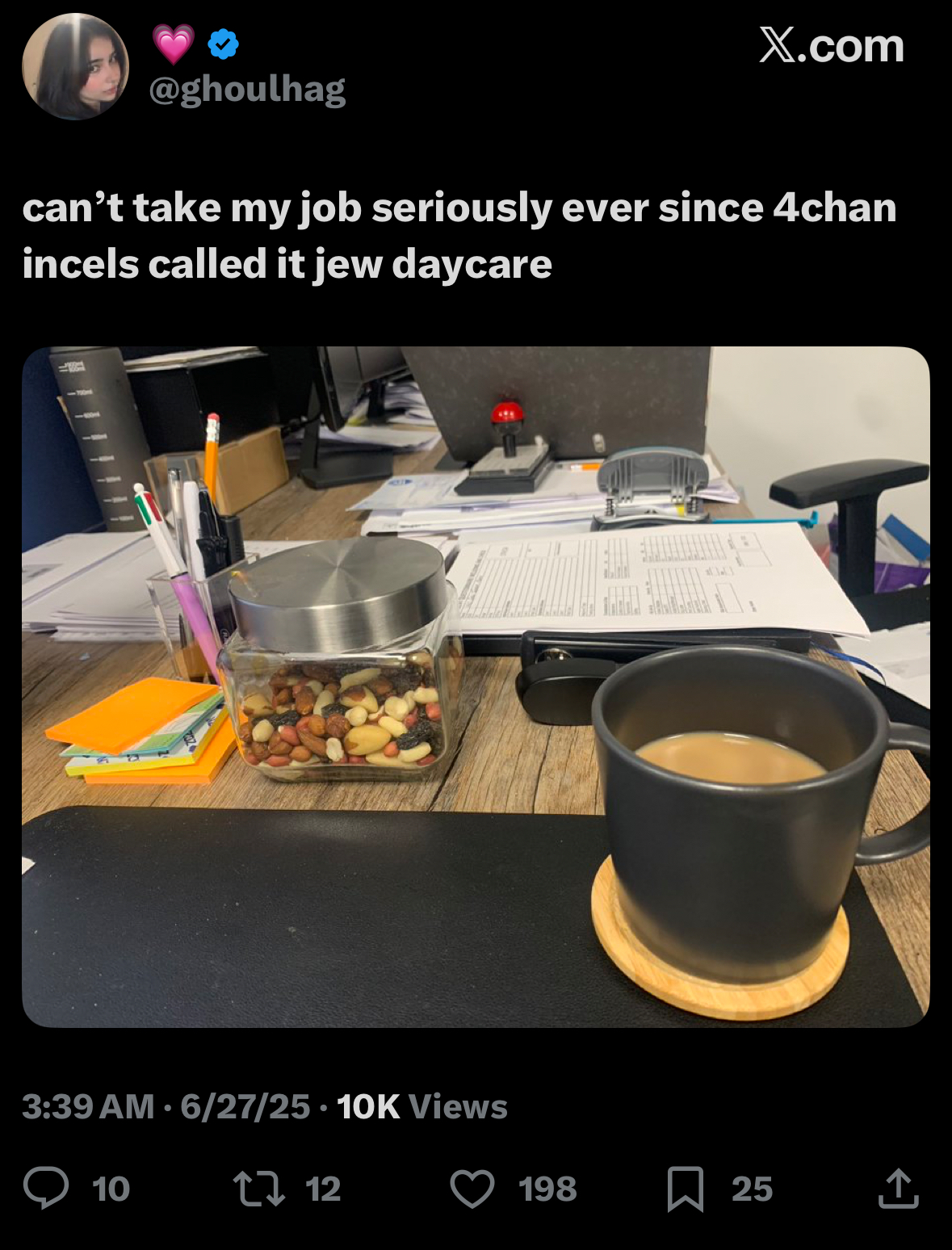
Task: Click the repost count 12
Action: tap(323, 1189)
